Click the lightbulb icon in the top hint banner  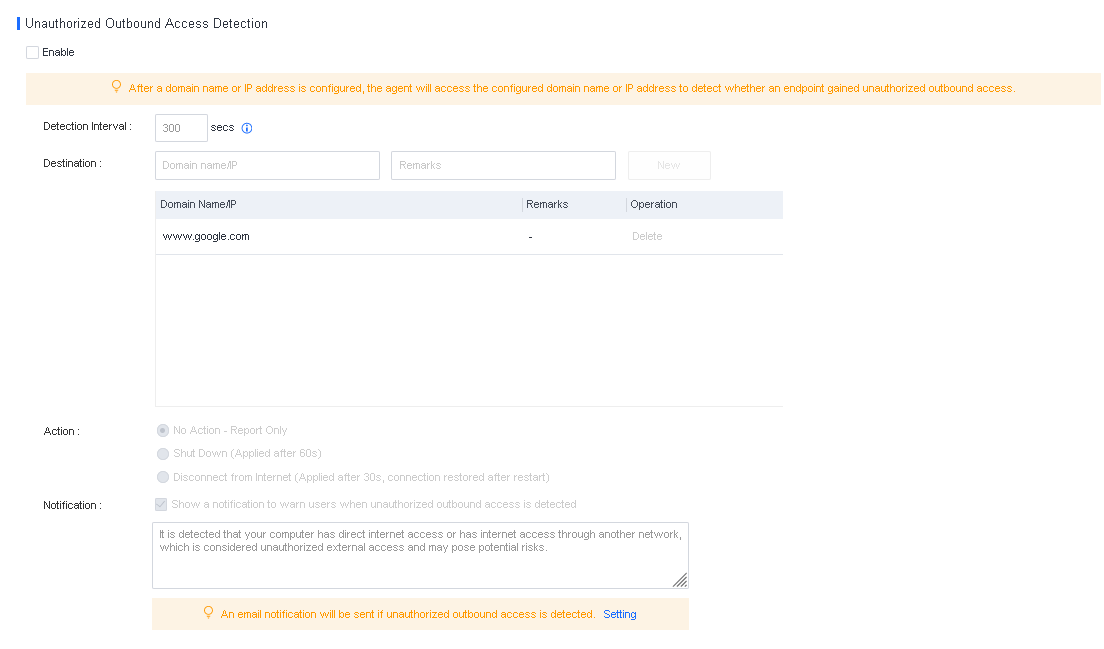tap(116, 87)
